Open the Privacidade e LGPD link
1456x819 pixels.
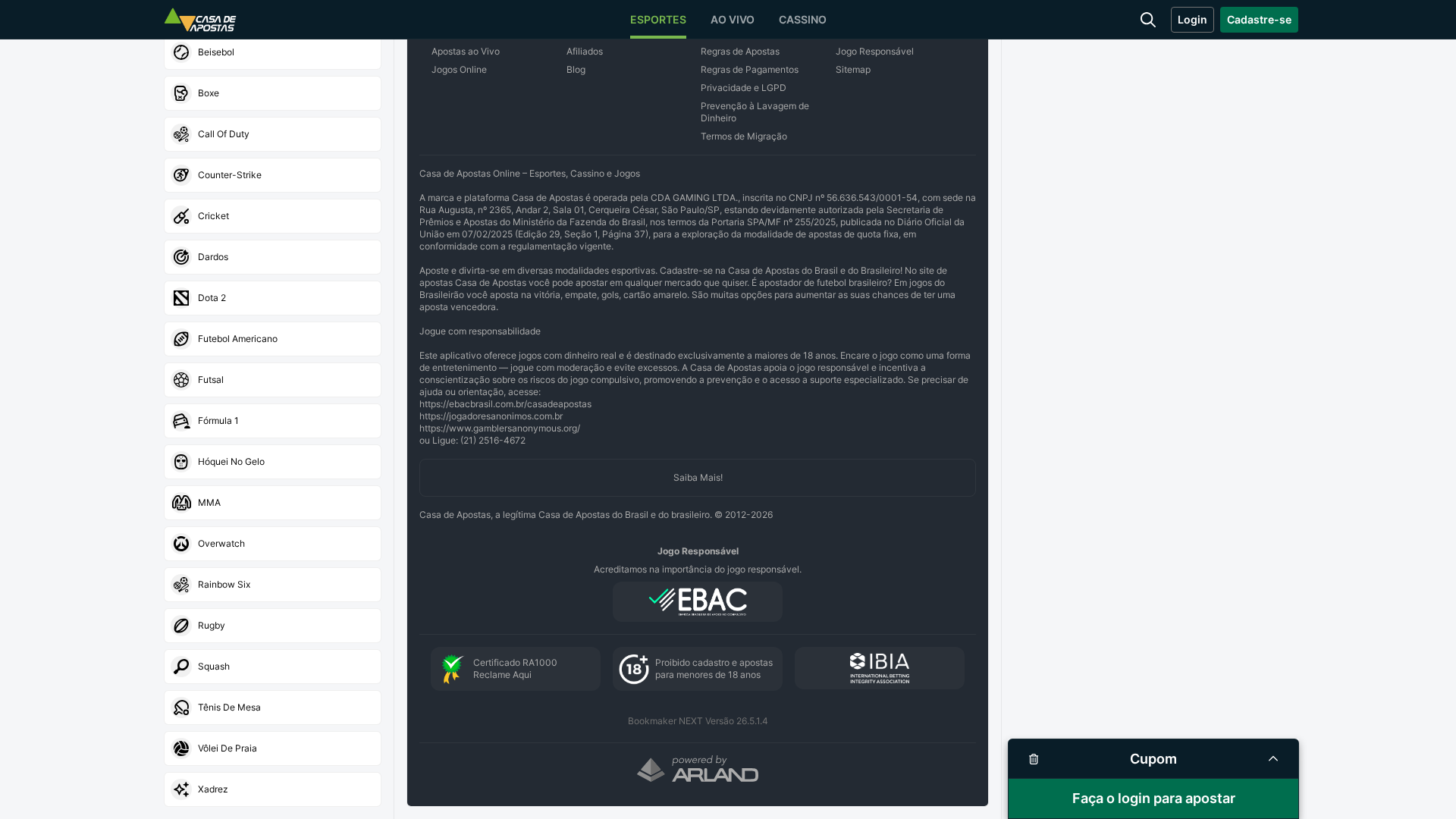tap(743, 88)
